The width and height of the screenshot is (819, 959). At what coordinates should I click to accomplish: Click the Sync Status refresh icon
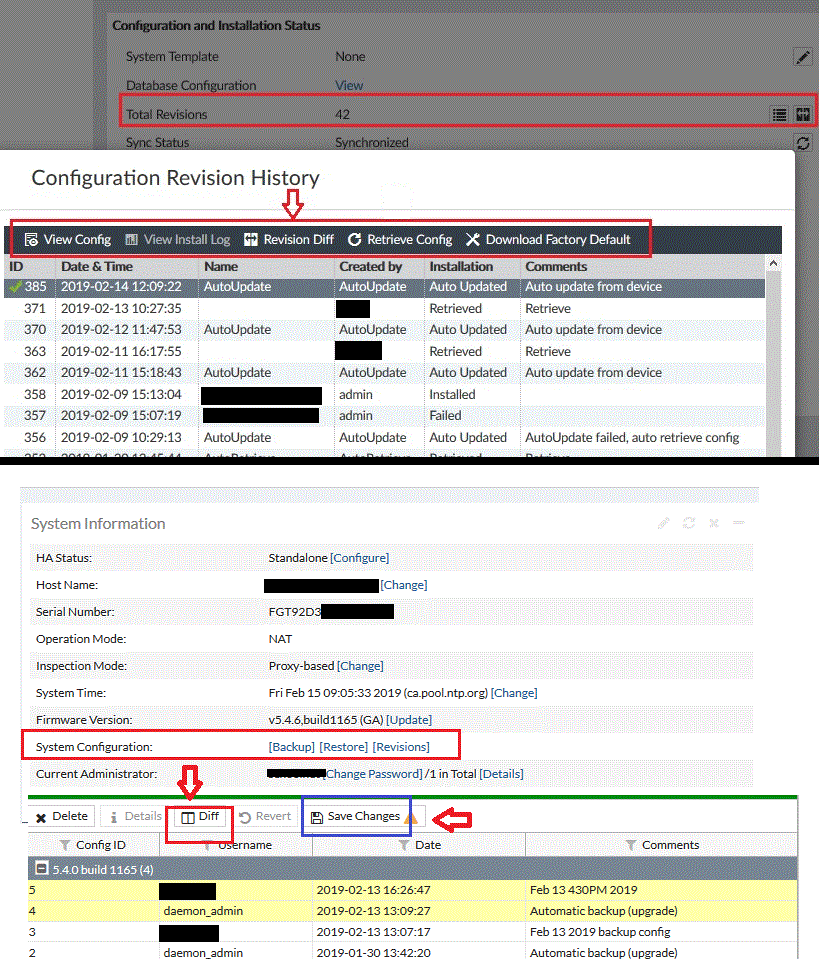(x=802, y=143)
